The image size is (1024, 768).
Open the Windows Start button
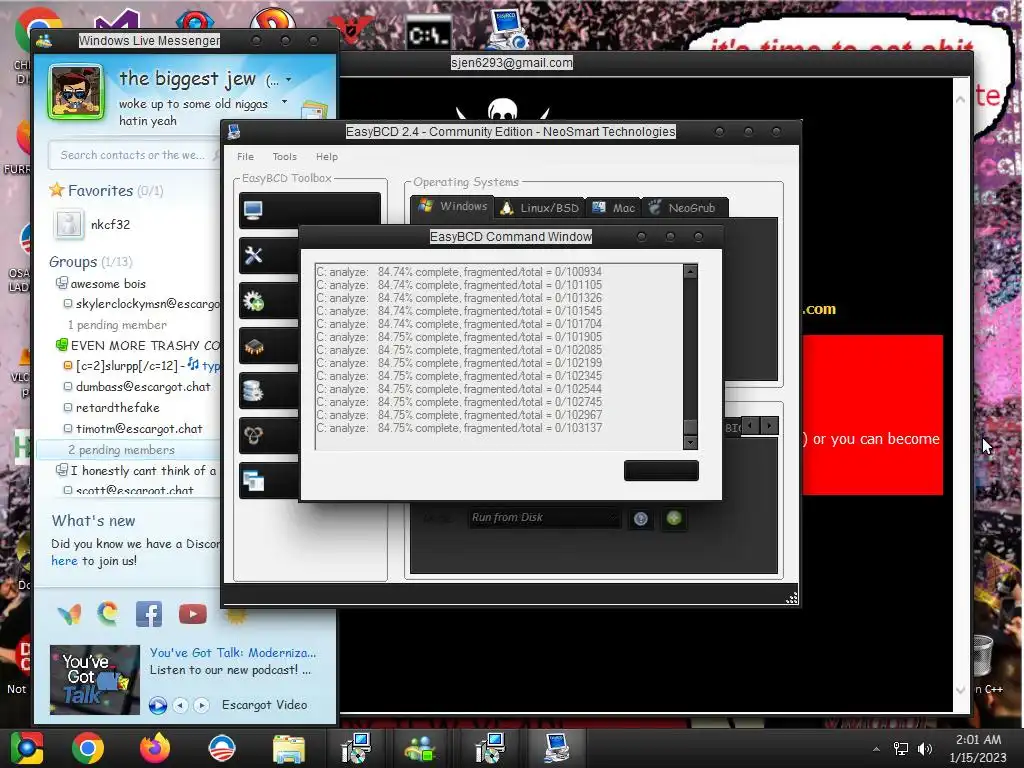pos(26,748)
